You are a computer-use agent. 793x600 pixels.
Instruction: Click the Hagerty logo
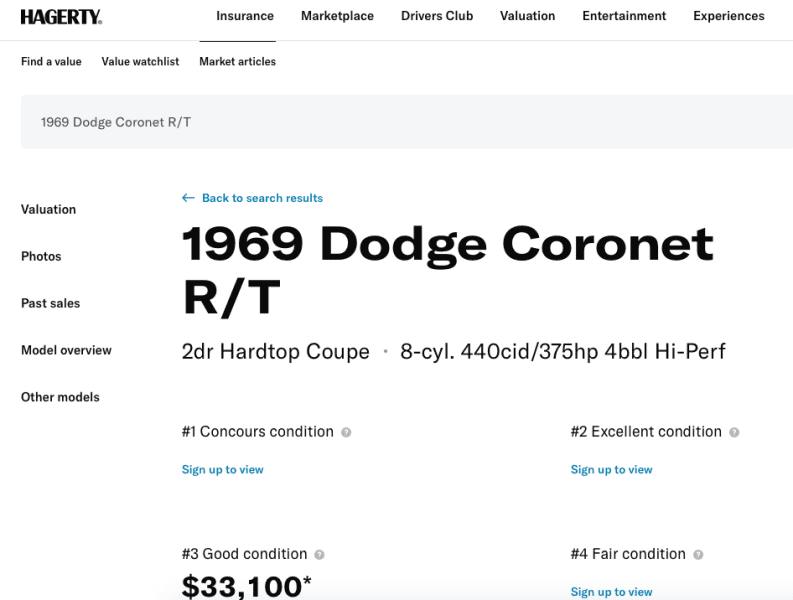pos(61,16)
